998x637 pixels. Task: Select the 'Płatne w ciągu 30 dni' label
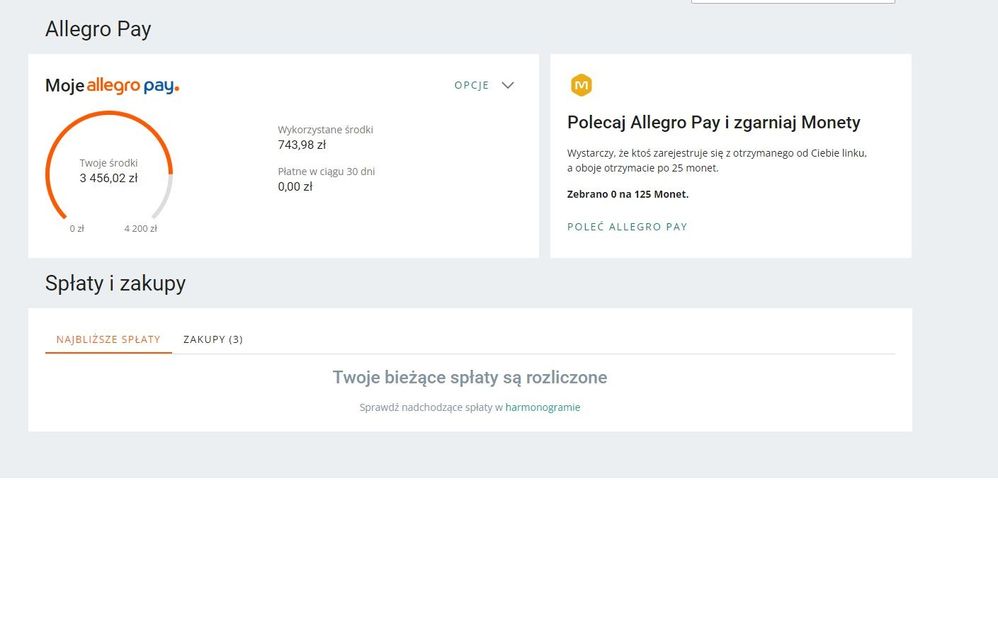tap(327, 172)
